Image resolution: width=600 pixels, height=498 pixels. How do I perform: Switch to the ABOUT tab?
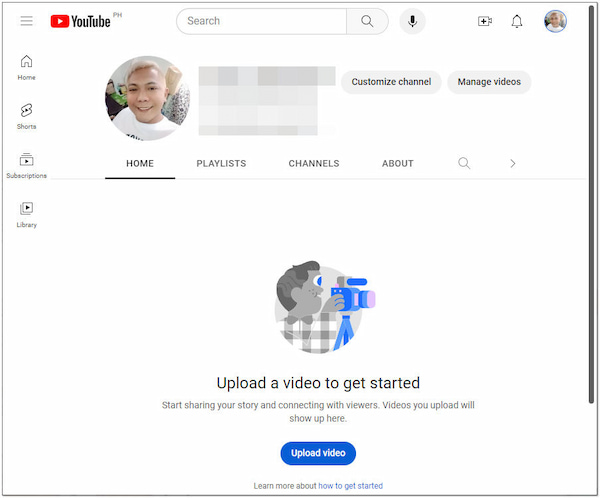(398, 163)
